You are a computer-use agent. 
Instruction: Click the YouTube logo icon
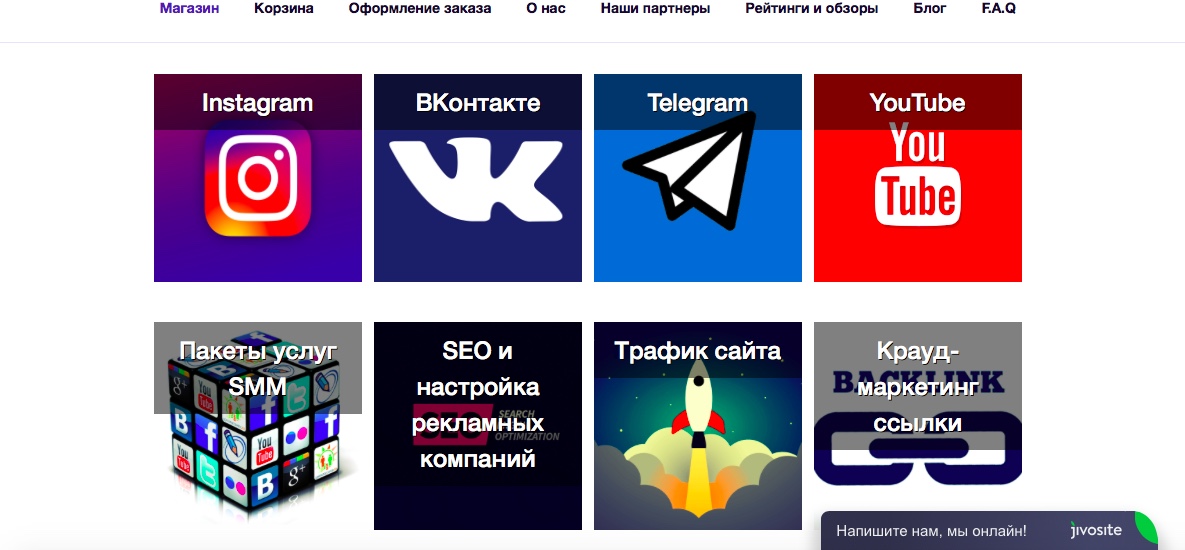(x=917, y=175)
